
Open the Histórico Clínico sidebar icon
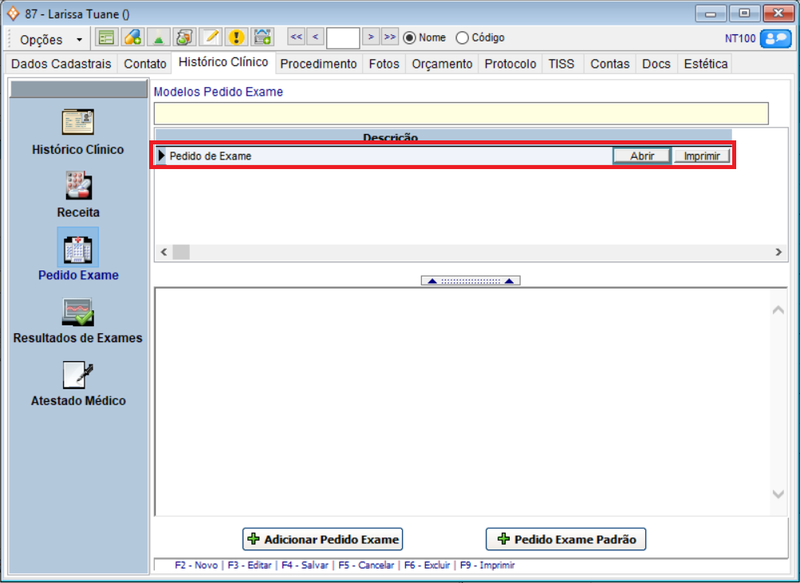78,123
